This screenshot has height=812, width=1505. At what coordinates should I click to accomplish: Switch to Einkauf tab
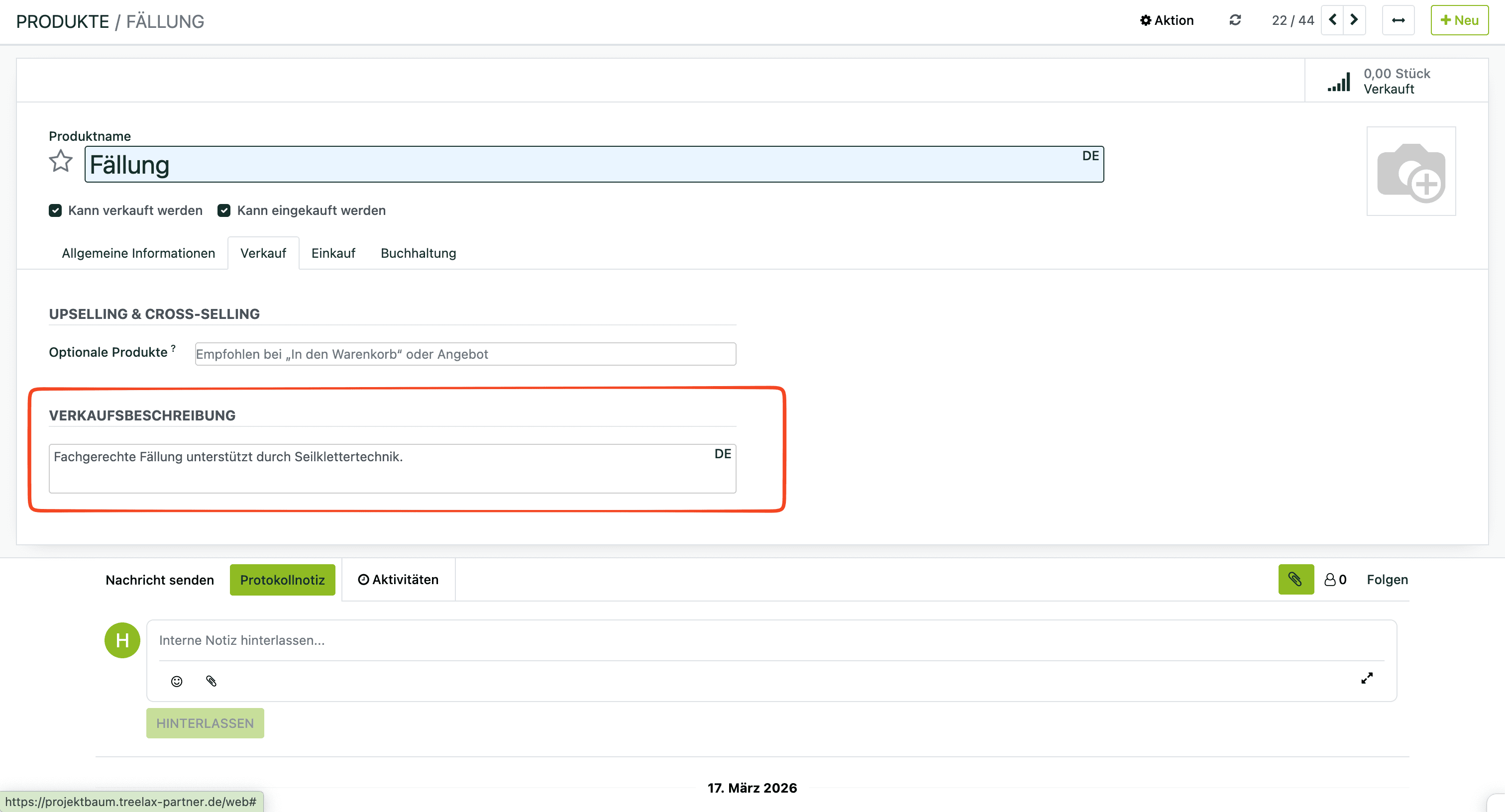pyautogui.click(x=333, y=253)
